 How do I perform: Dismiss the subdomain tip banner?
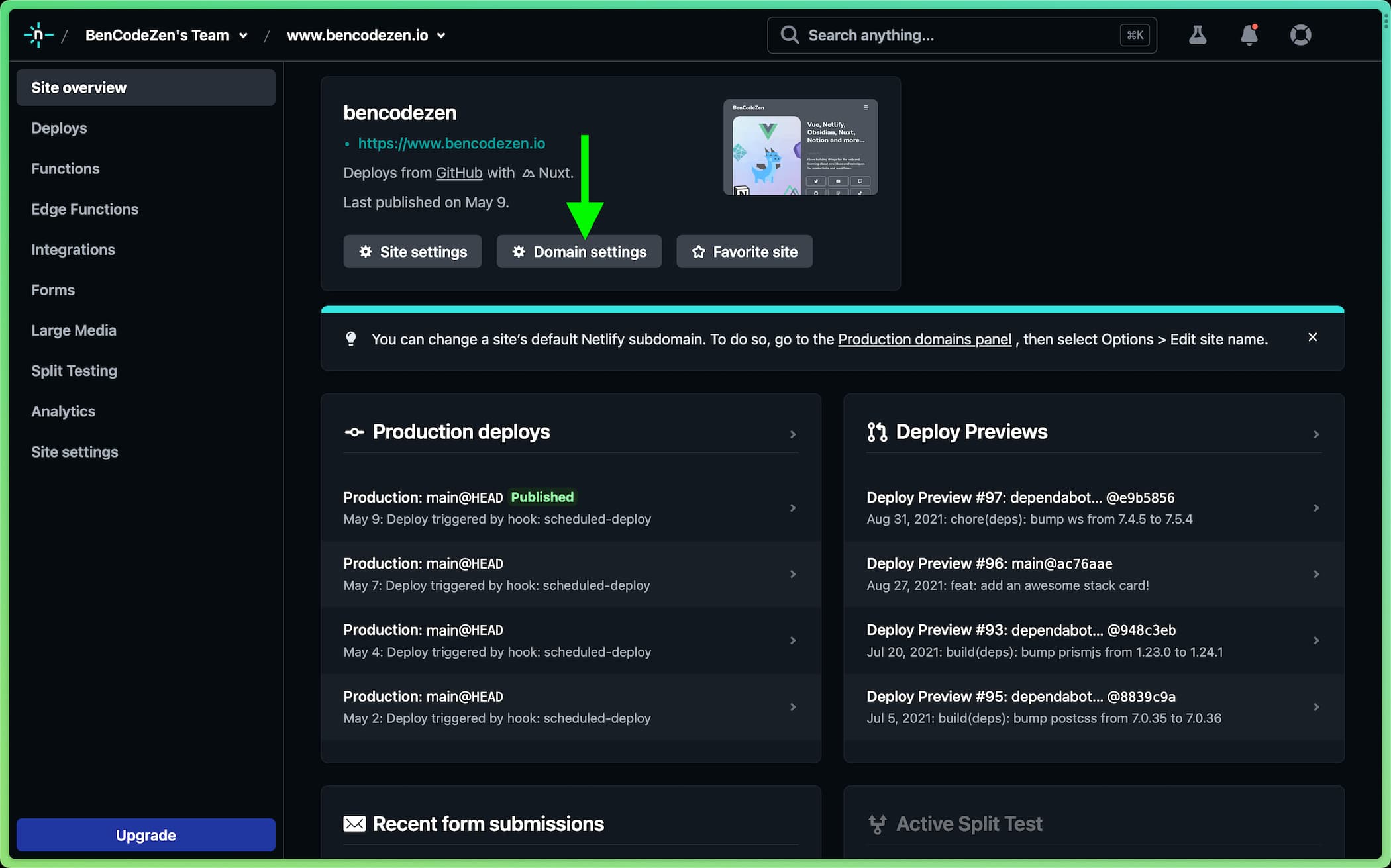pyautogui.click(x=1312, y=338)
